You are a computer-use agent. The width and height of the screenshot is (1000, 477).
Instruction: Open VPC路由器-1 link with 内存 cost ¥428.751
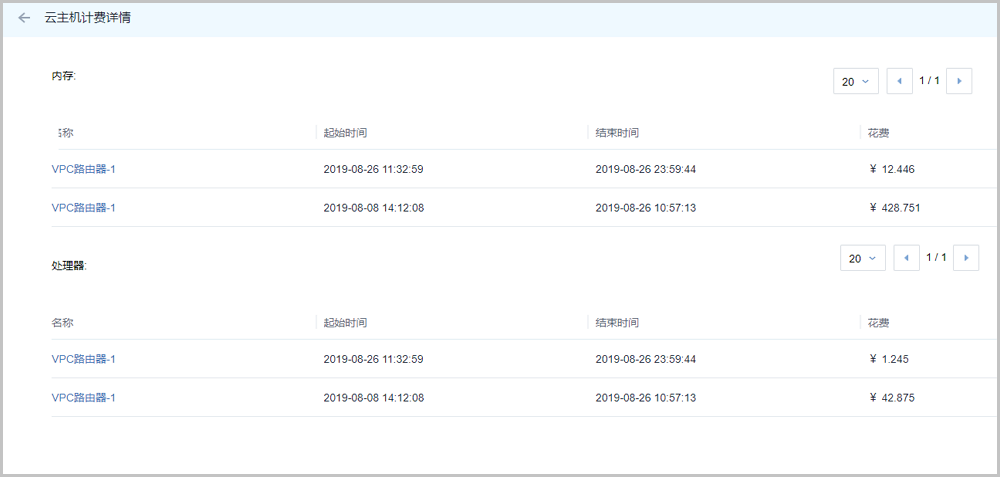[x=84, y=208]
